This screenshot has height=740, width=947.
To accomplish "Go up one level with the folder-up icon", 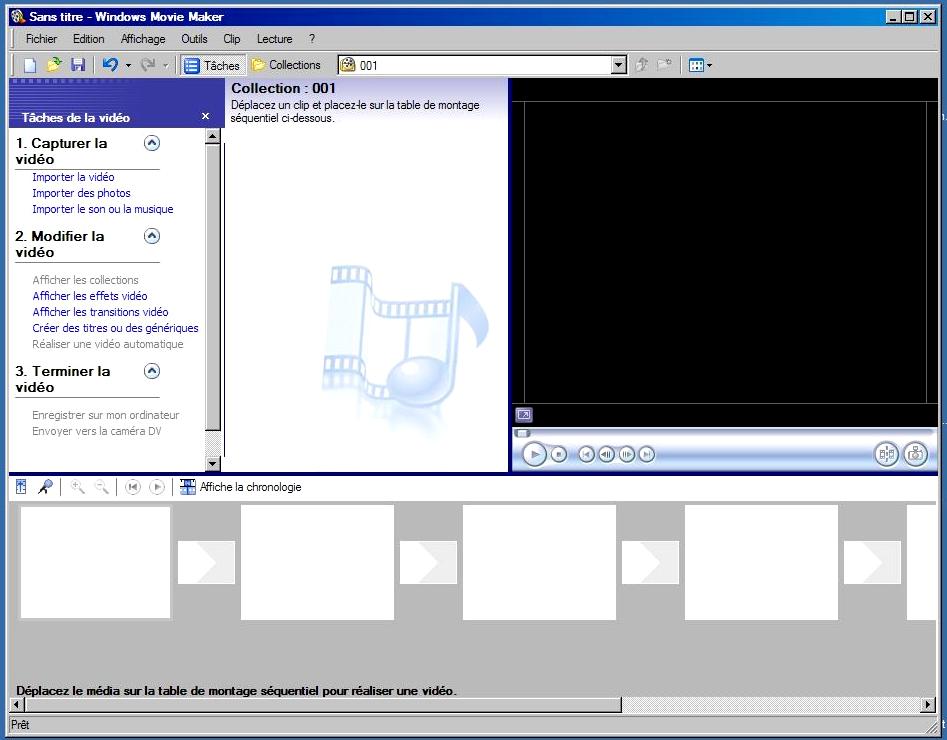I will point(641,65).
